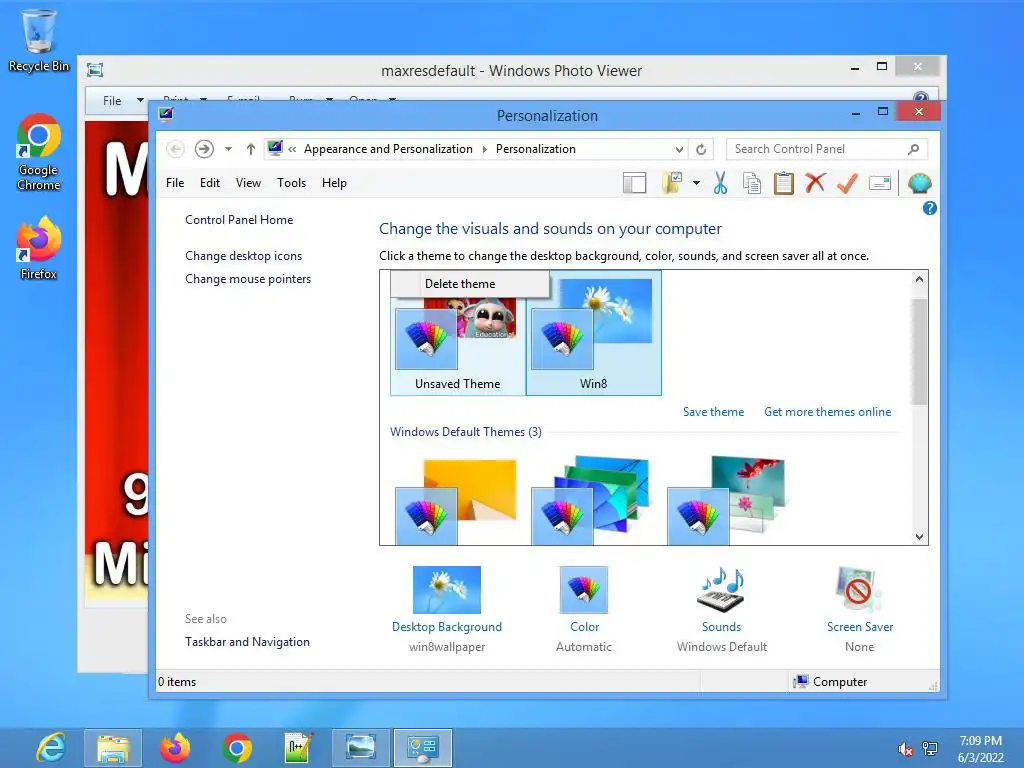Click the orange checkmark Properties icon

coord(847,183)
